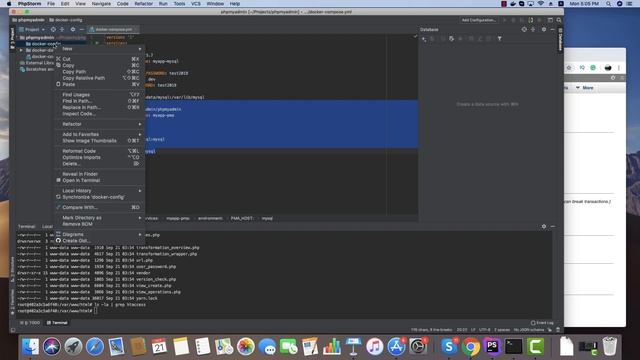This screenshot has width=640, height=360.
Task: Choose Inspect Code in the context menu
Action: tap(99, 113)
